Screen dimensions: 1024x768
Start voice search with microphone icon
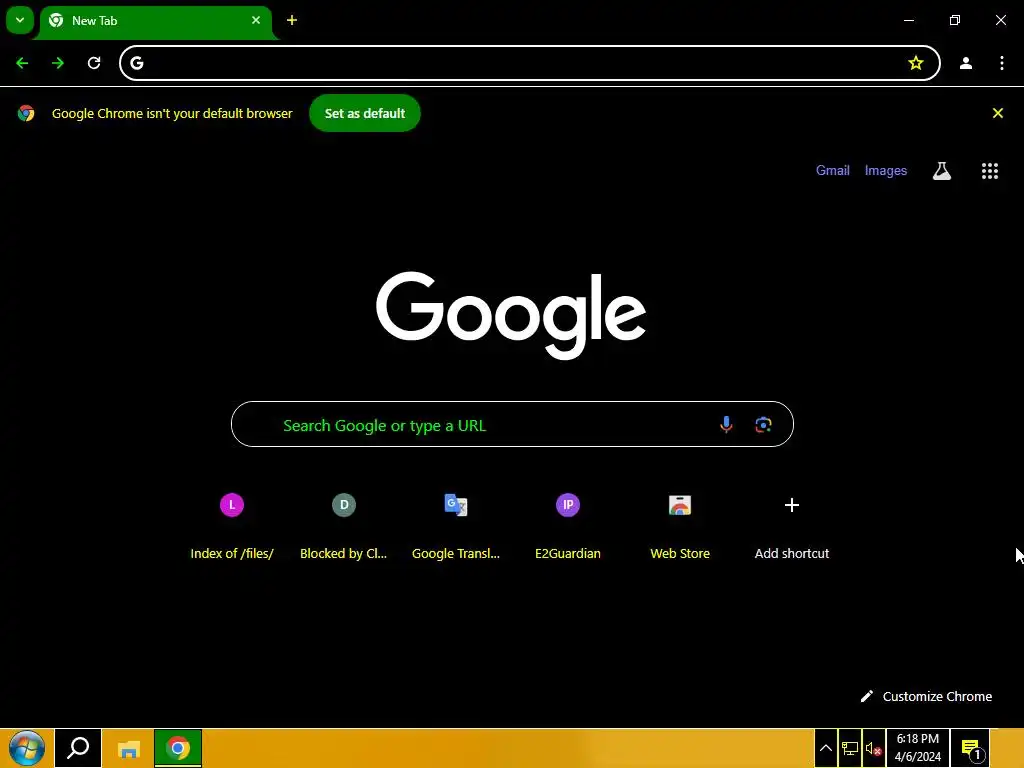coord(726,424)
